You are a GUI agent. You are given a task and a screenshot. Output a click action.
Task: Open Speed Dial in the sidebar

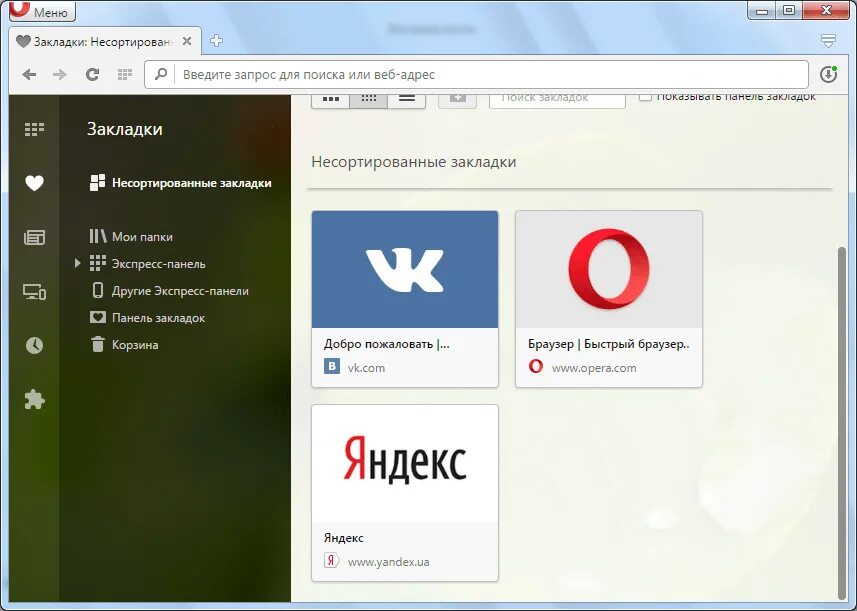34,129
